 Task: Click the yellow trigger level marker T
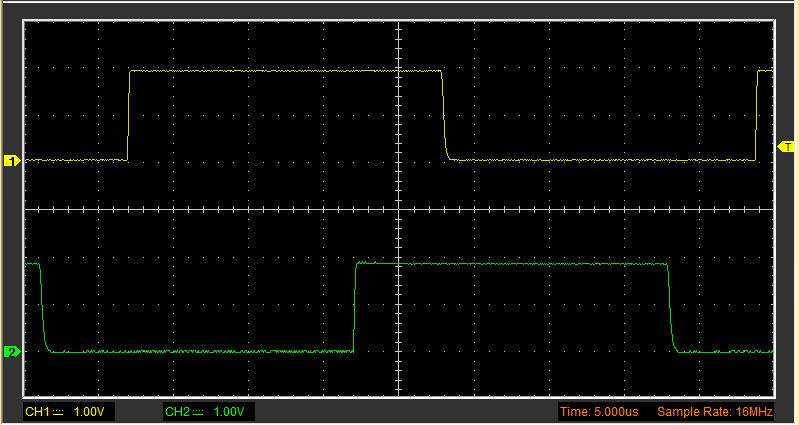pyautogui.click(x=786, y=147)
